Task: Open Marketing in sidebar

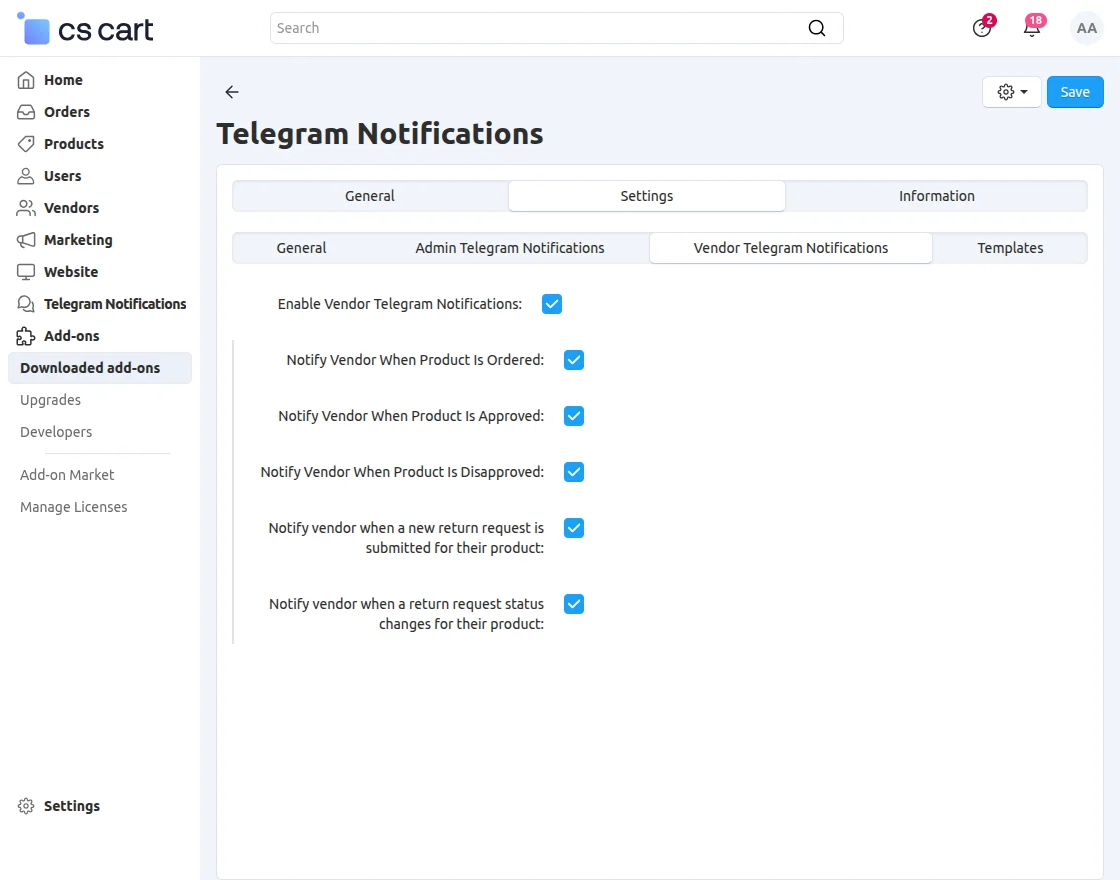Action: 78,240
